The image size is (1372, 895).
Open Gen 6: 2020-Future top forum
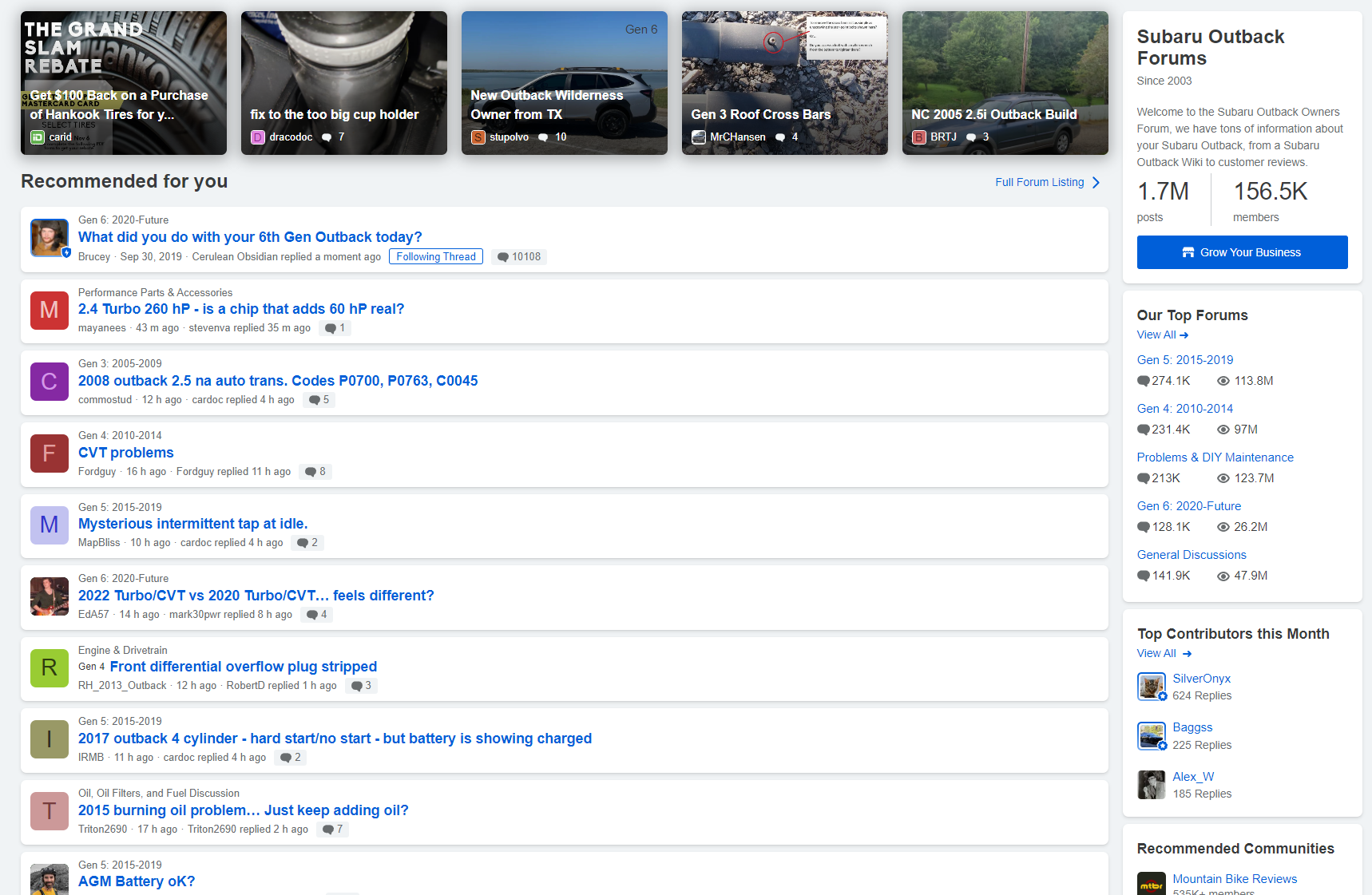coord(1188,506)
